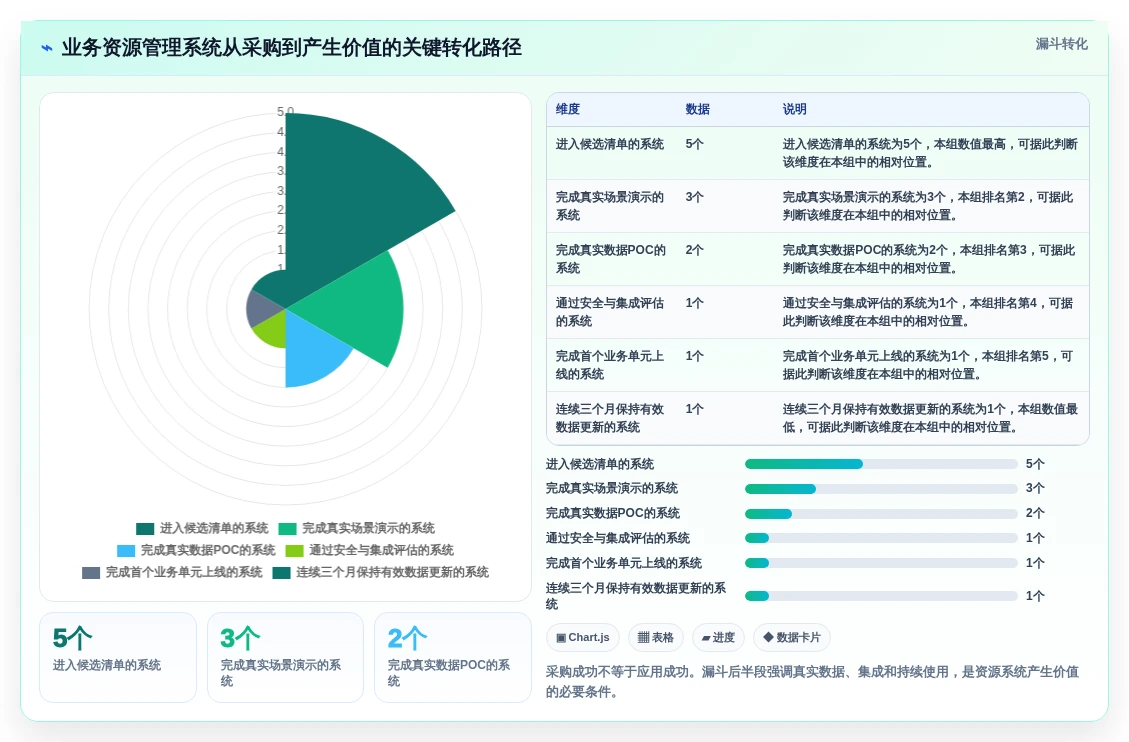Toggle legend swatch for 完成首个业务单元上线的系统
Image resolution: width=1129 pixels, height=742 pixels.
click(91, 573)
